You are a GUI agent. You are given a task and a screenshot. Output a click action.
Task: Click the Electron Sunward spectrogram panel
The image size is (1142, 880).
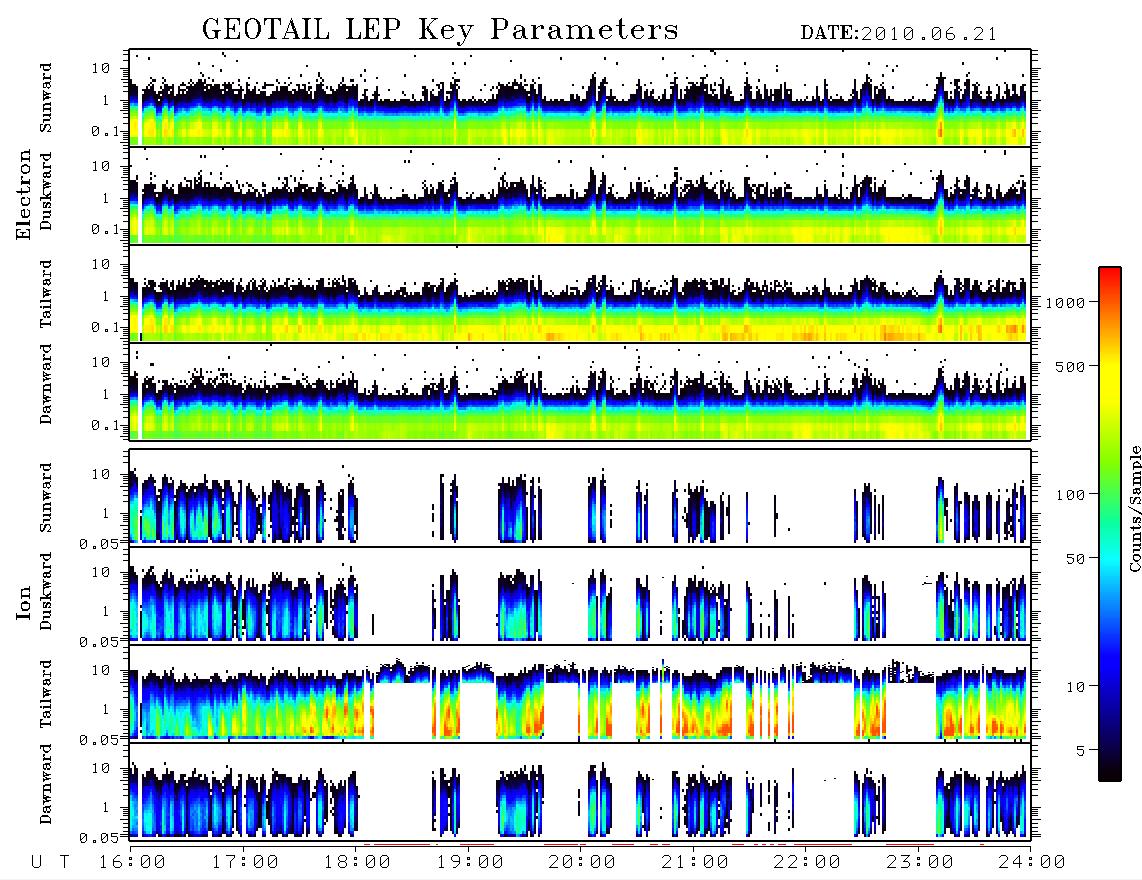point(580,98)
